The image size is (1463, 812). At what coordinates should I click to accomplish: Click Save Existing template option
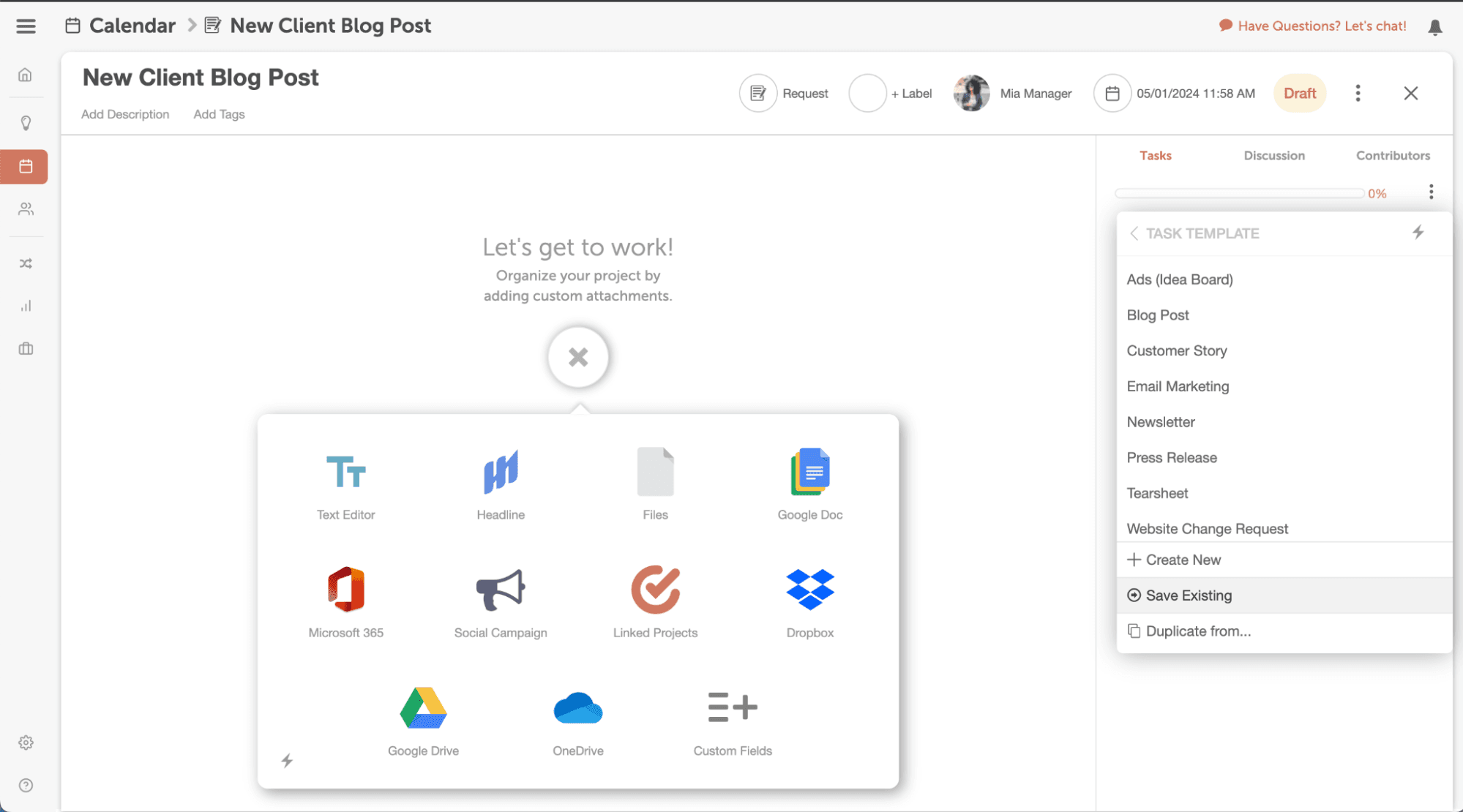(x=1188, y=595)
